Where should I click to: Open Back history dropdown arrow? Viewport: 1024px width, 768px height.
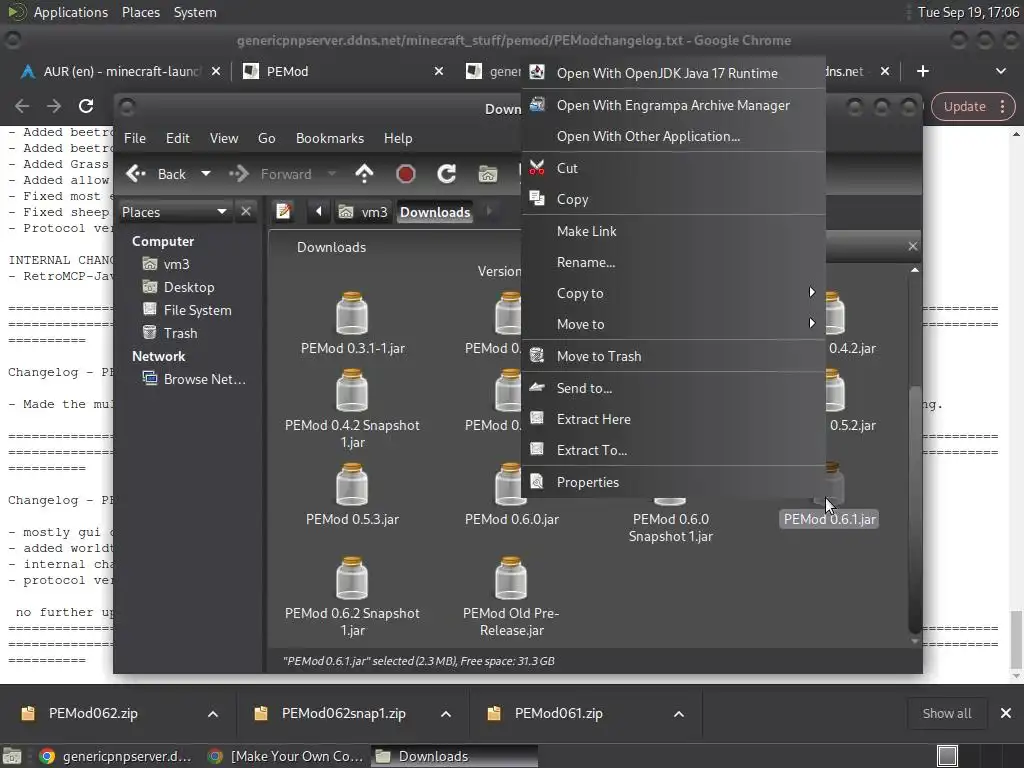206,174
